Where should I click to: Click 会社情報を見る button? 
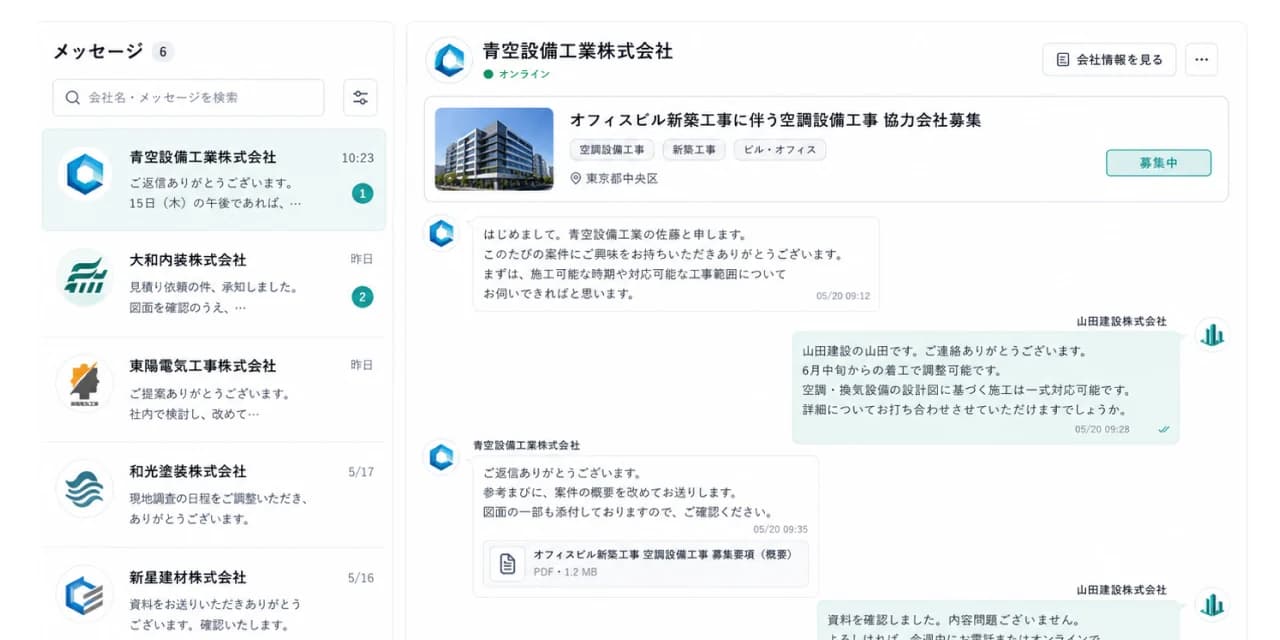point(1109,60)
